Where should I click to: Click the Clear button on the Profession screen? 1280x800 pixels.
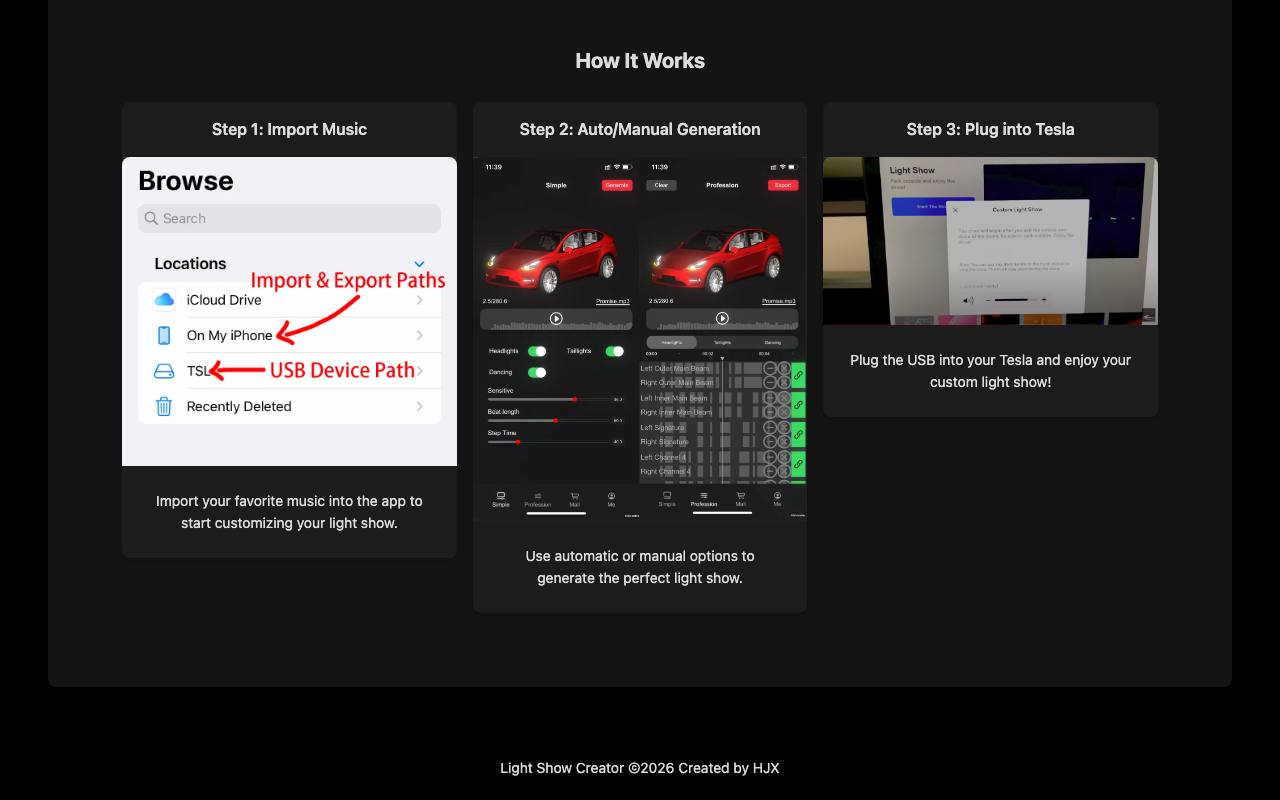(661, 185)
